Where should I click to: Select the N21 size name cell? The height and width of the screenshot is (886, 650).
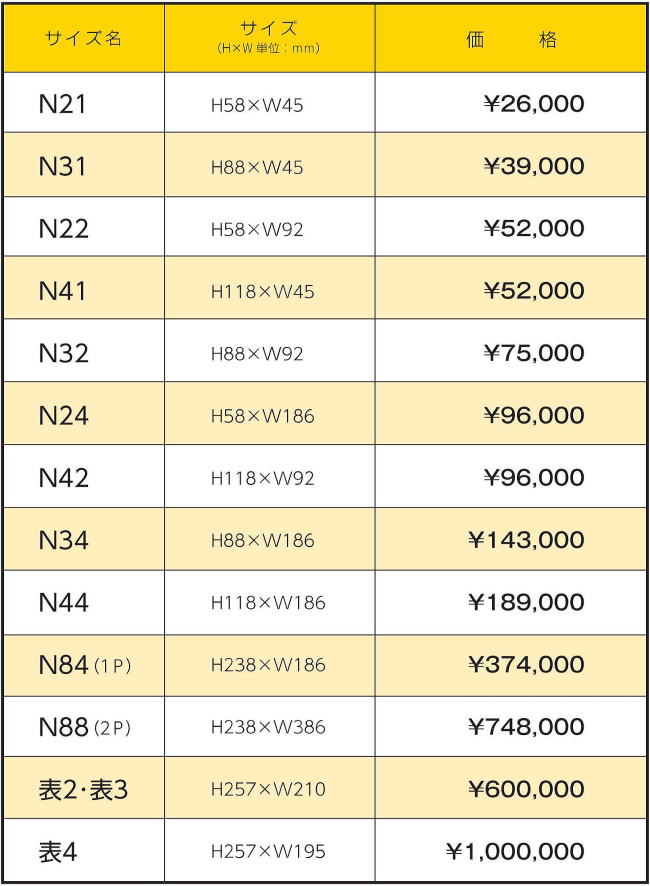[62, 104]
